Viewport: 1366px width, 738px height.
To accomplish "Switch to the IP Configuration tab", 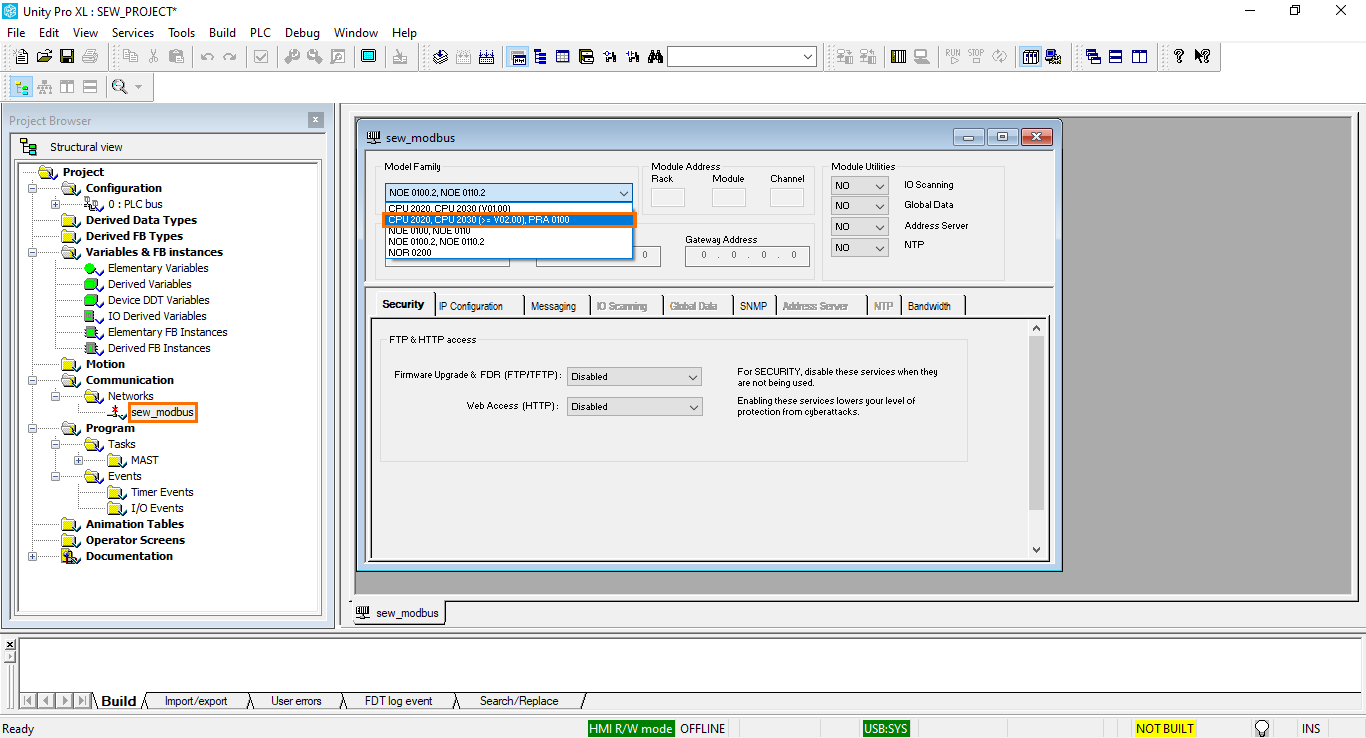I will (471, 306).
